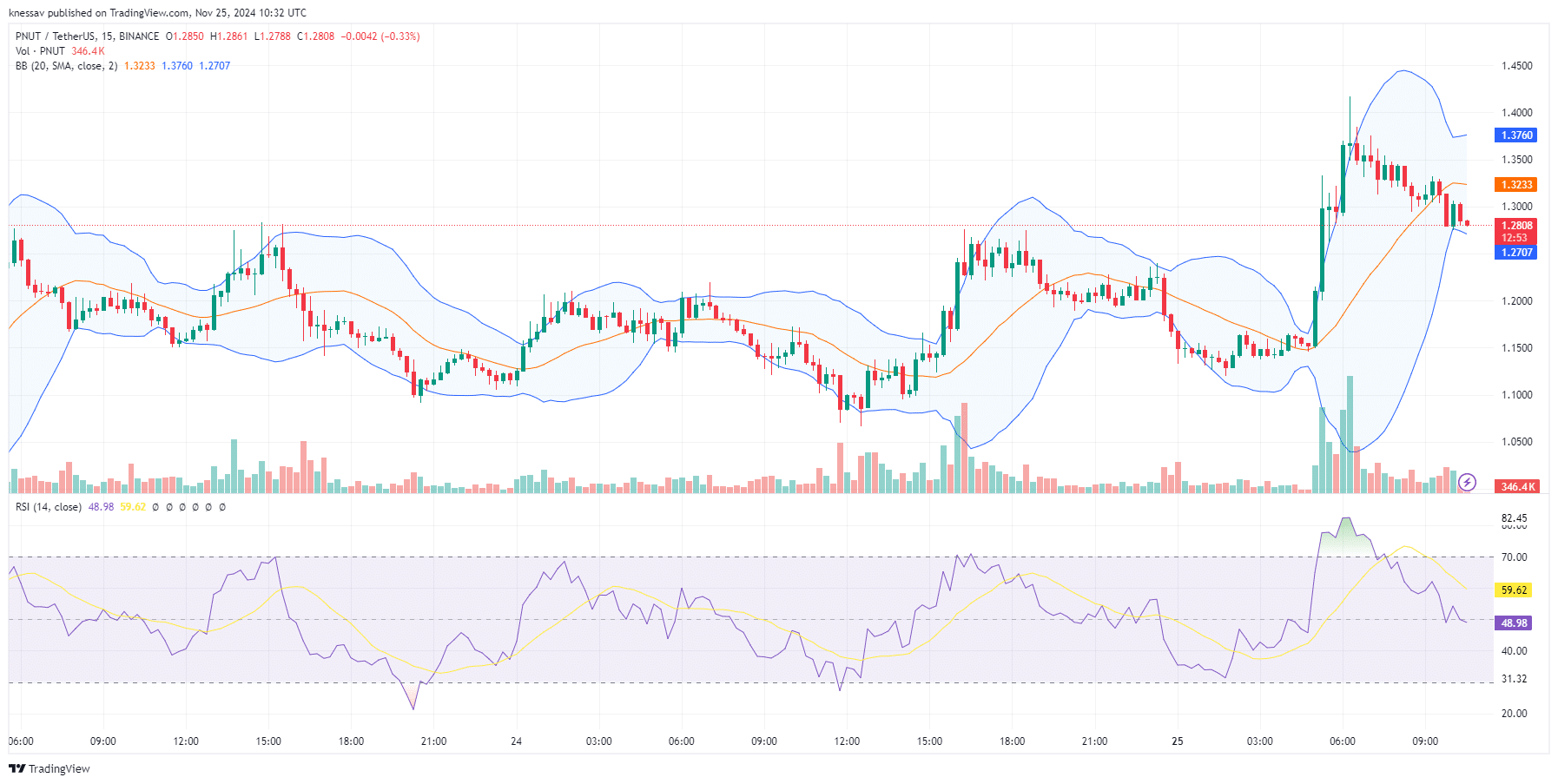1558x784 pixels.
Task: Click the 31.32 RSI axis level
Action: click(1515, 679)
